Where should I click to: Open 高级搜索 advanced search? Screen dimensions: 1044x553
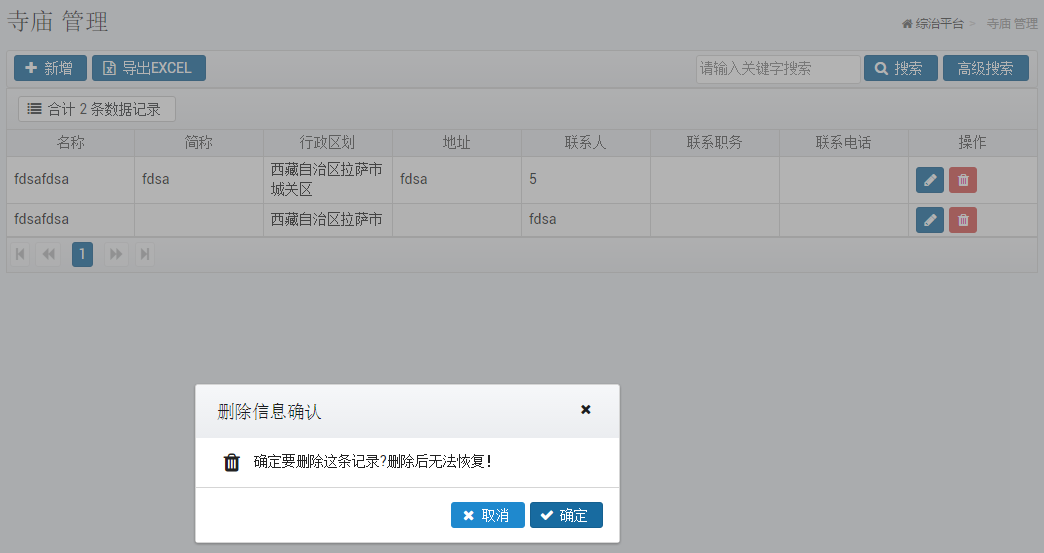(x=985, y=69)
